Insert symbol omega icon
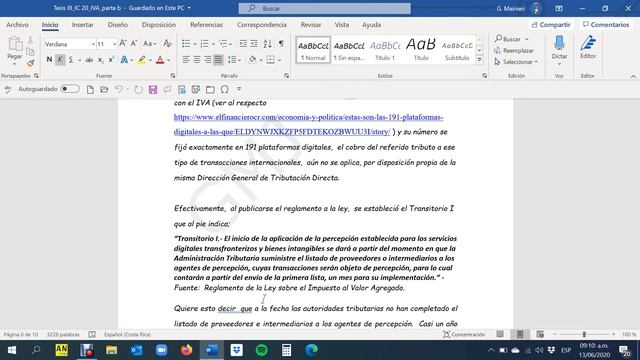The image size is (640, 360). (224, 89)
